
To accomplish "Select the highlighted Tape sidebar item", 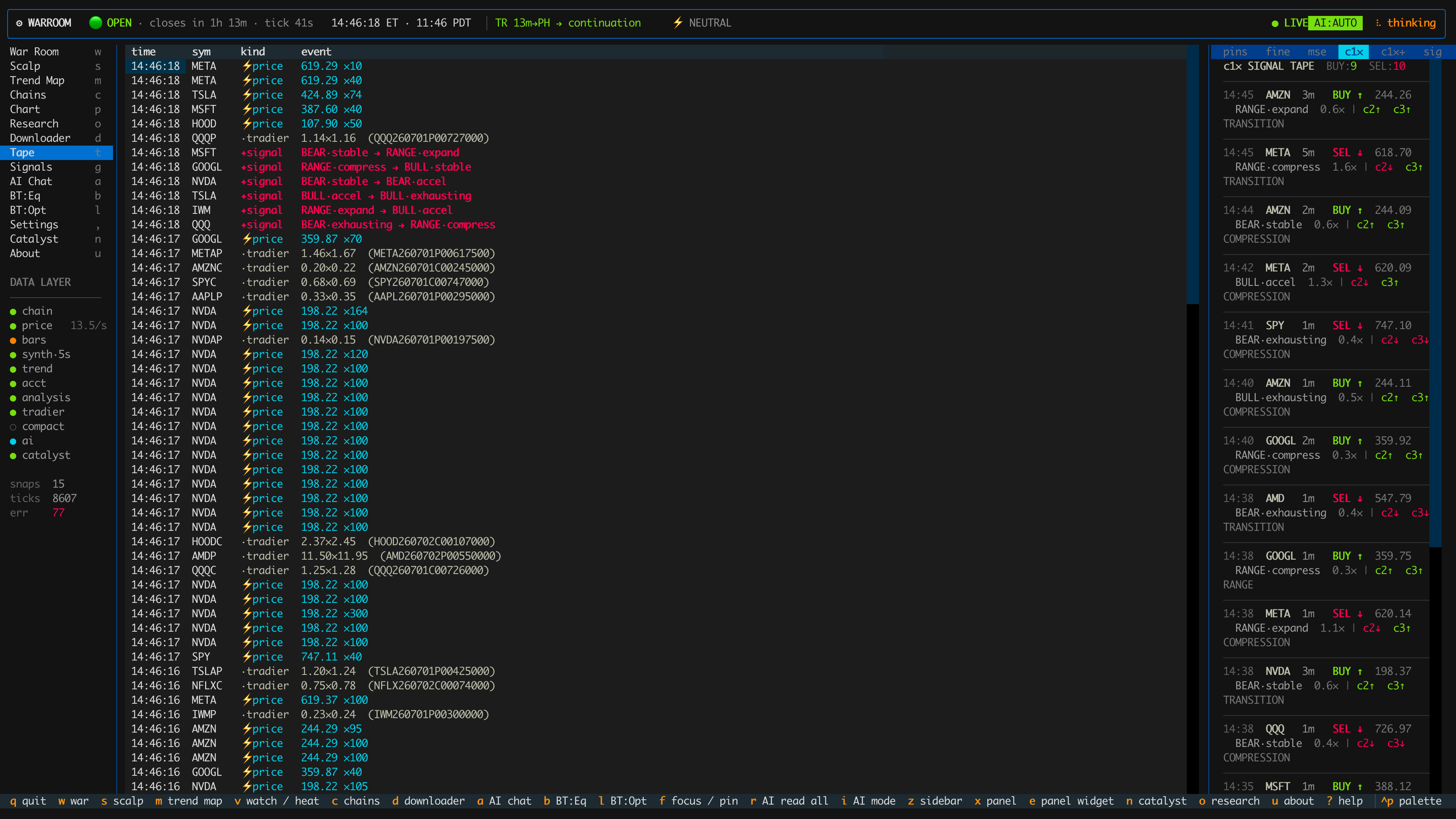I will 56,152.
